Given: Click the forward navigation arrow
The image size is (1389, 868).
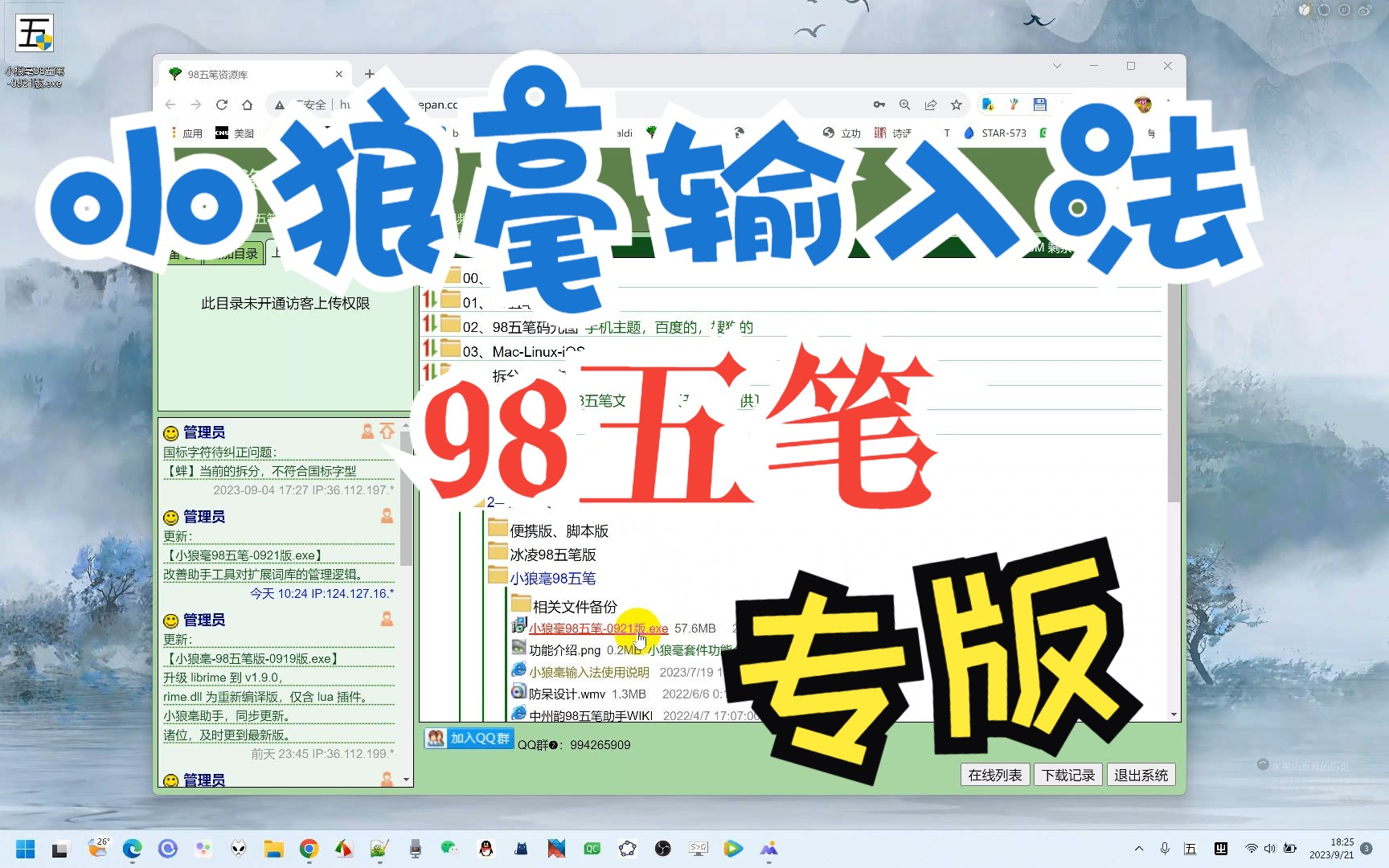Looking at the screenshot, I should point(196,104).
